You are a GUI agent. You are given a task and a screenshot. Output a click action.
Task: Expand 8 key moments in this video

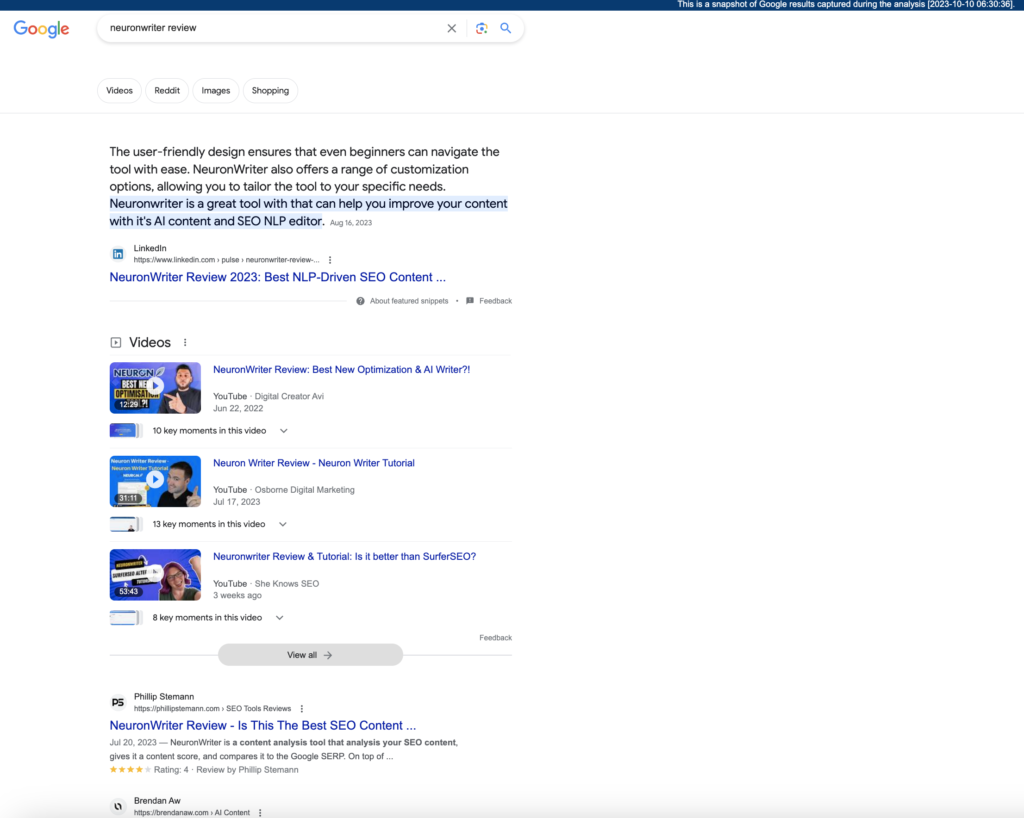tap(218, 618)
